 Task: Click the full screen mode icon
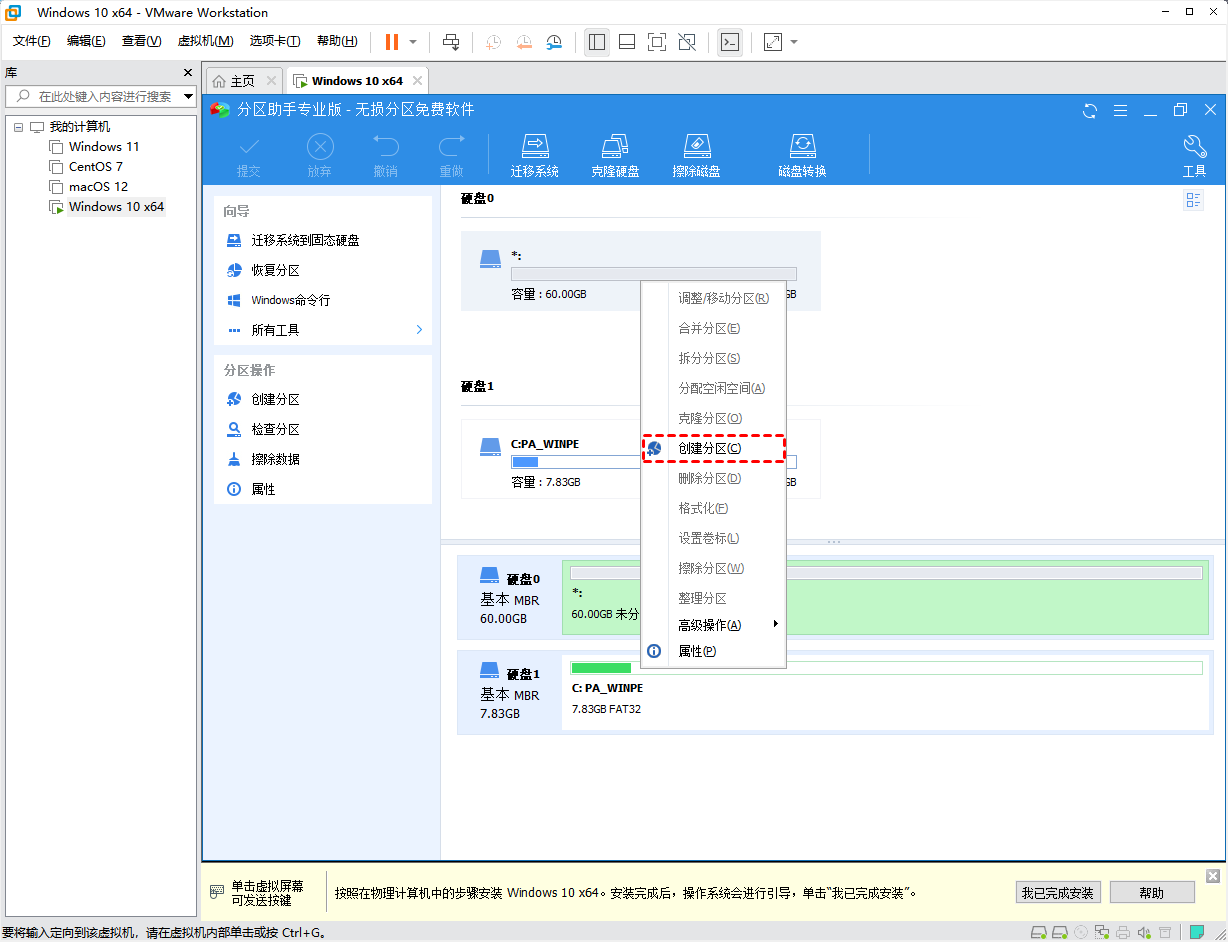(x=657, y=42)
